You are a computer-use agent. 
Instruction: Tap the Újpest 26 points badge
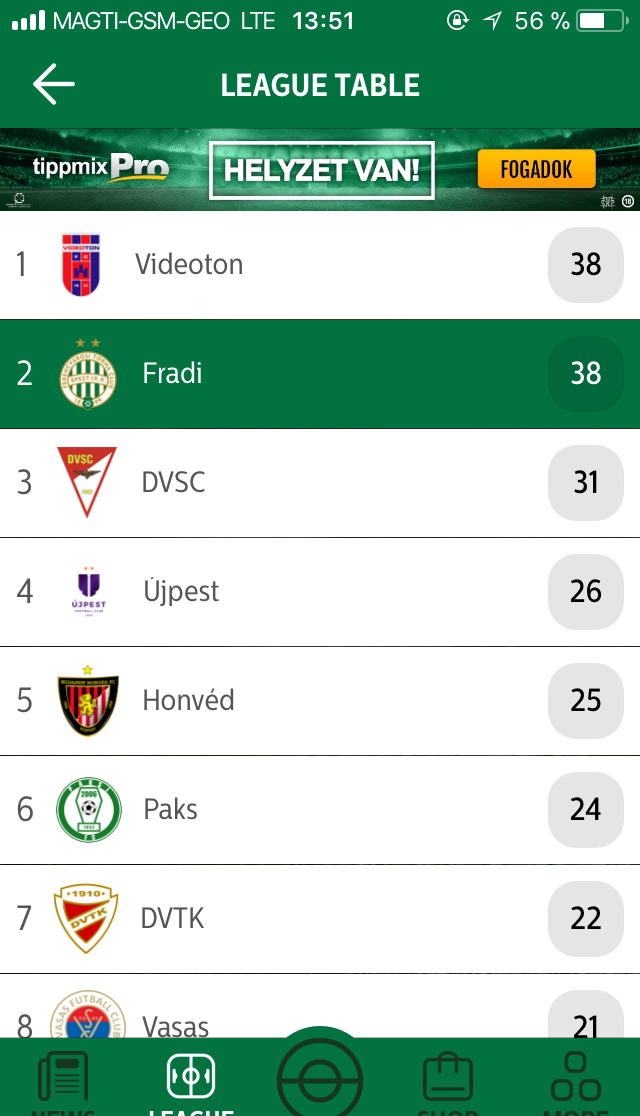[586, 591]
